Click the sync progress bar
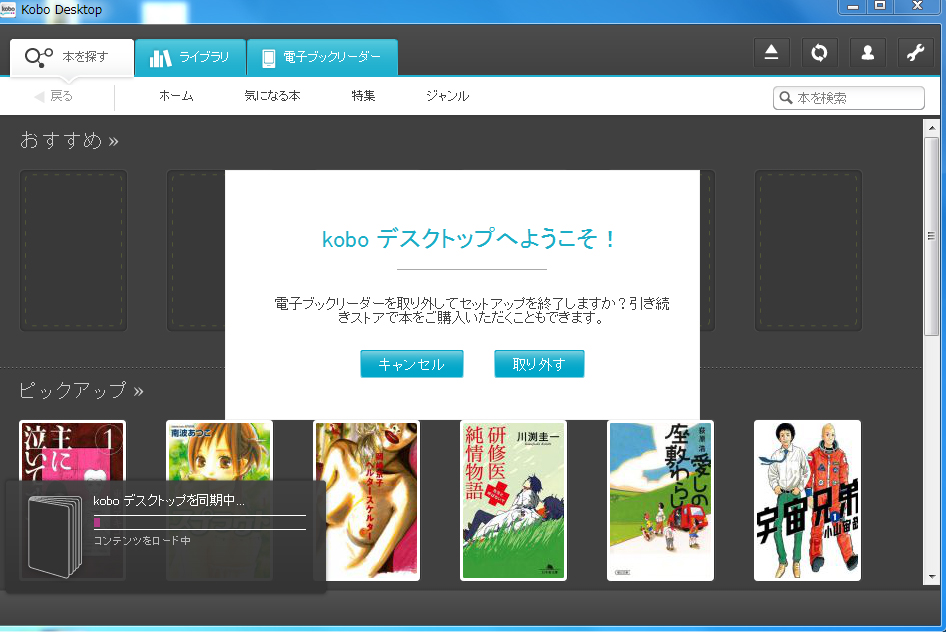The image size is (946, 632). (x=200, y=522)
